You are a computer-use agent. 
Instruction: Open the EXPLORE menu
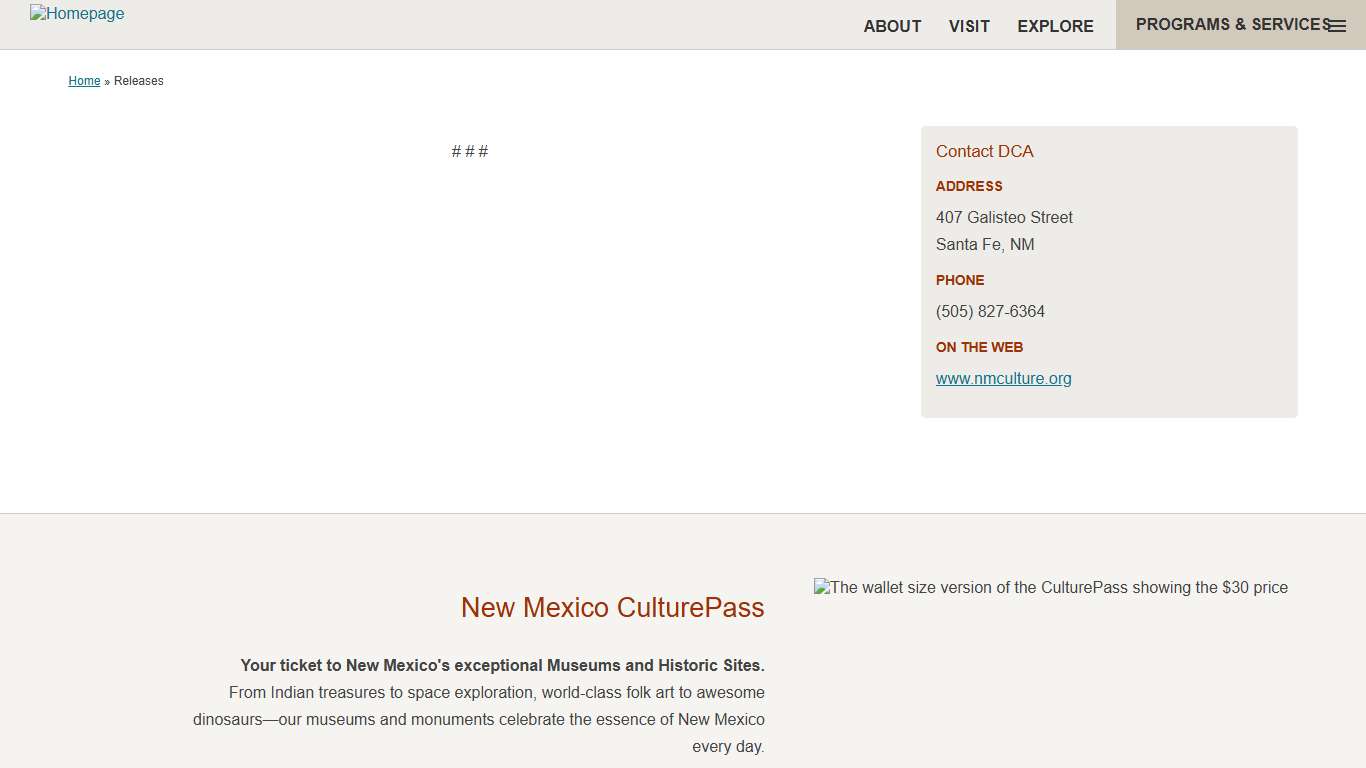(1055, 26)
